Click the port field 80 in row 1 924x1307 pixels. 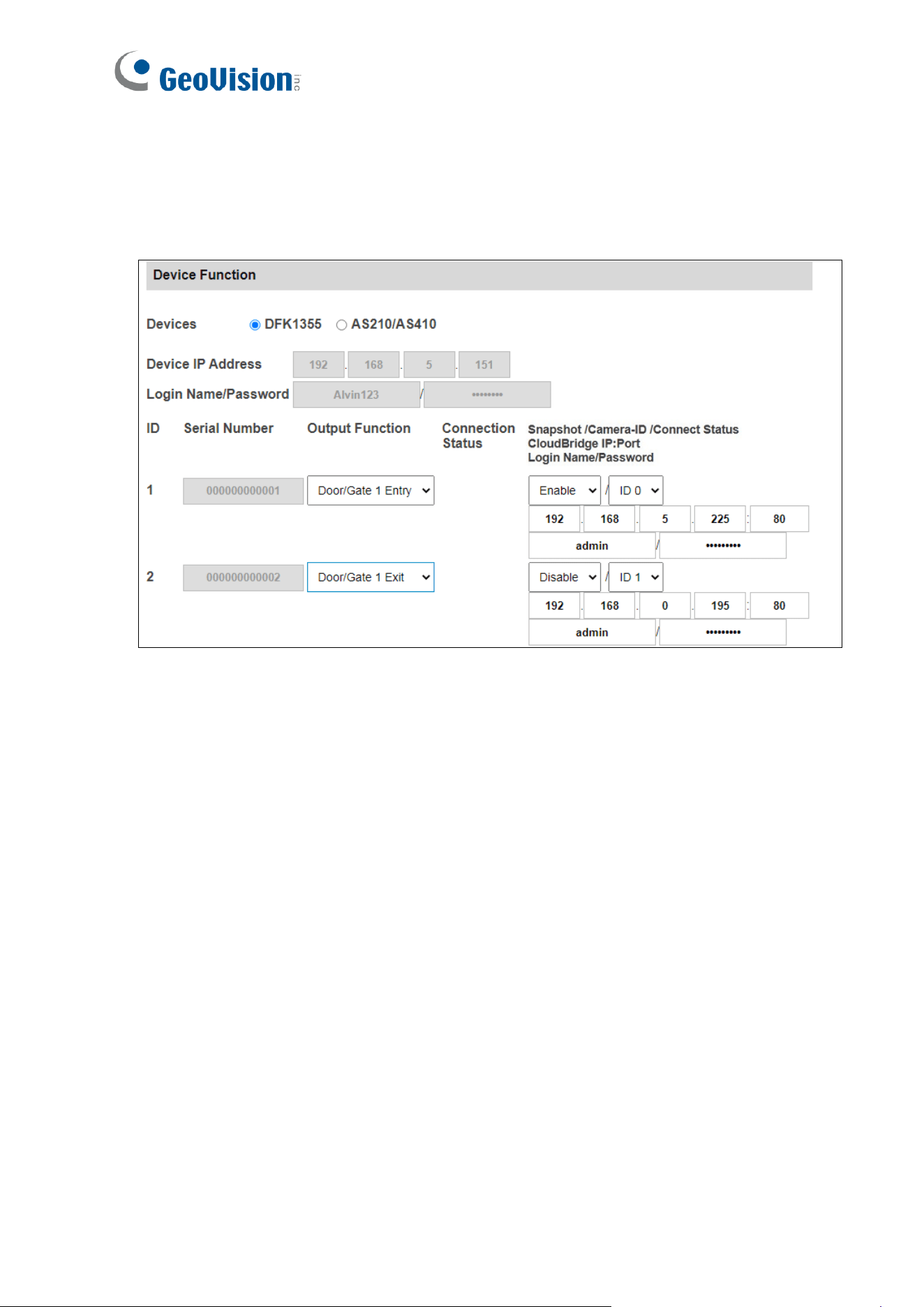click(780, 519)
